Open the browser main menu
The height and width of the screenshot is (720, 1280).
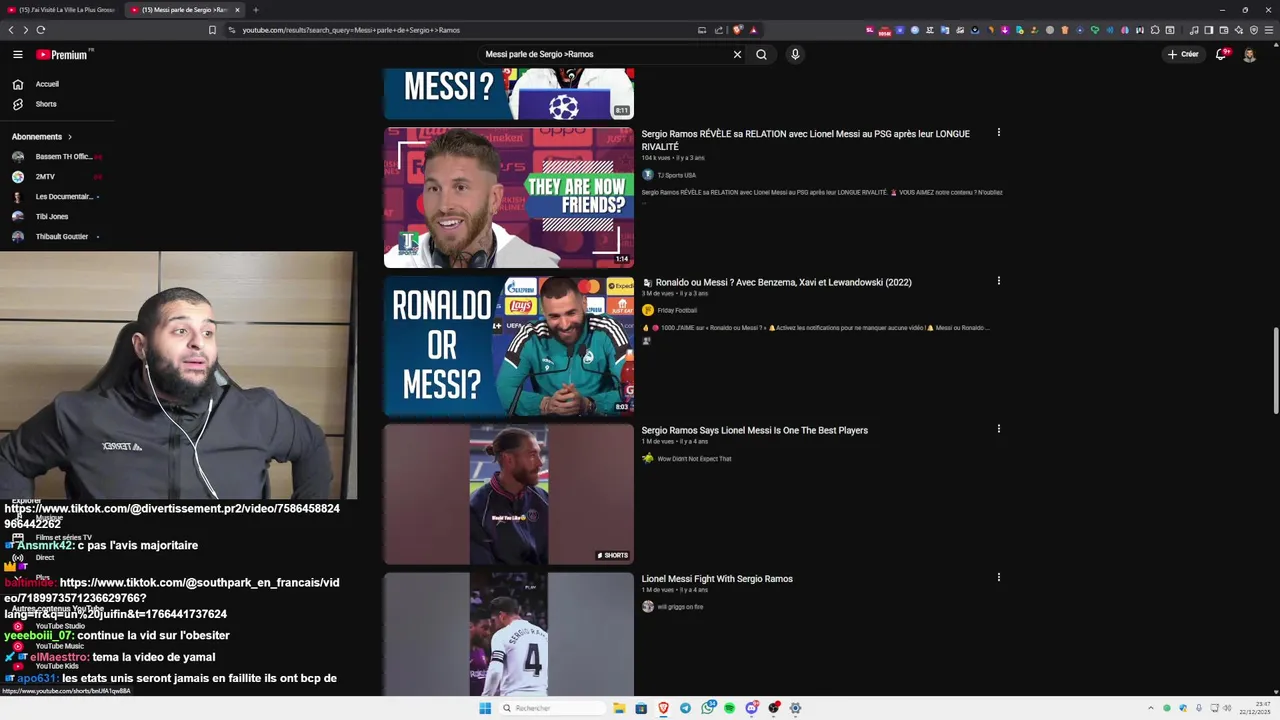[x=1269, y=30]
